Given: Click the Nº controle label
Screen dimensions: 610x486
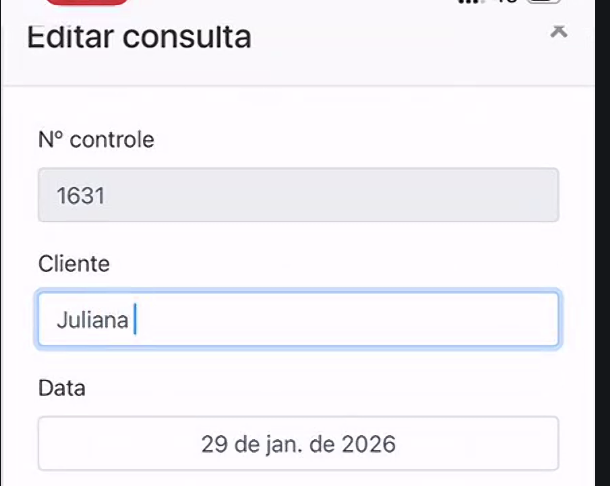Looking at the screenshot, I should coord(96,140).
